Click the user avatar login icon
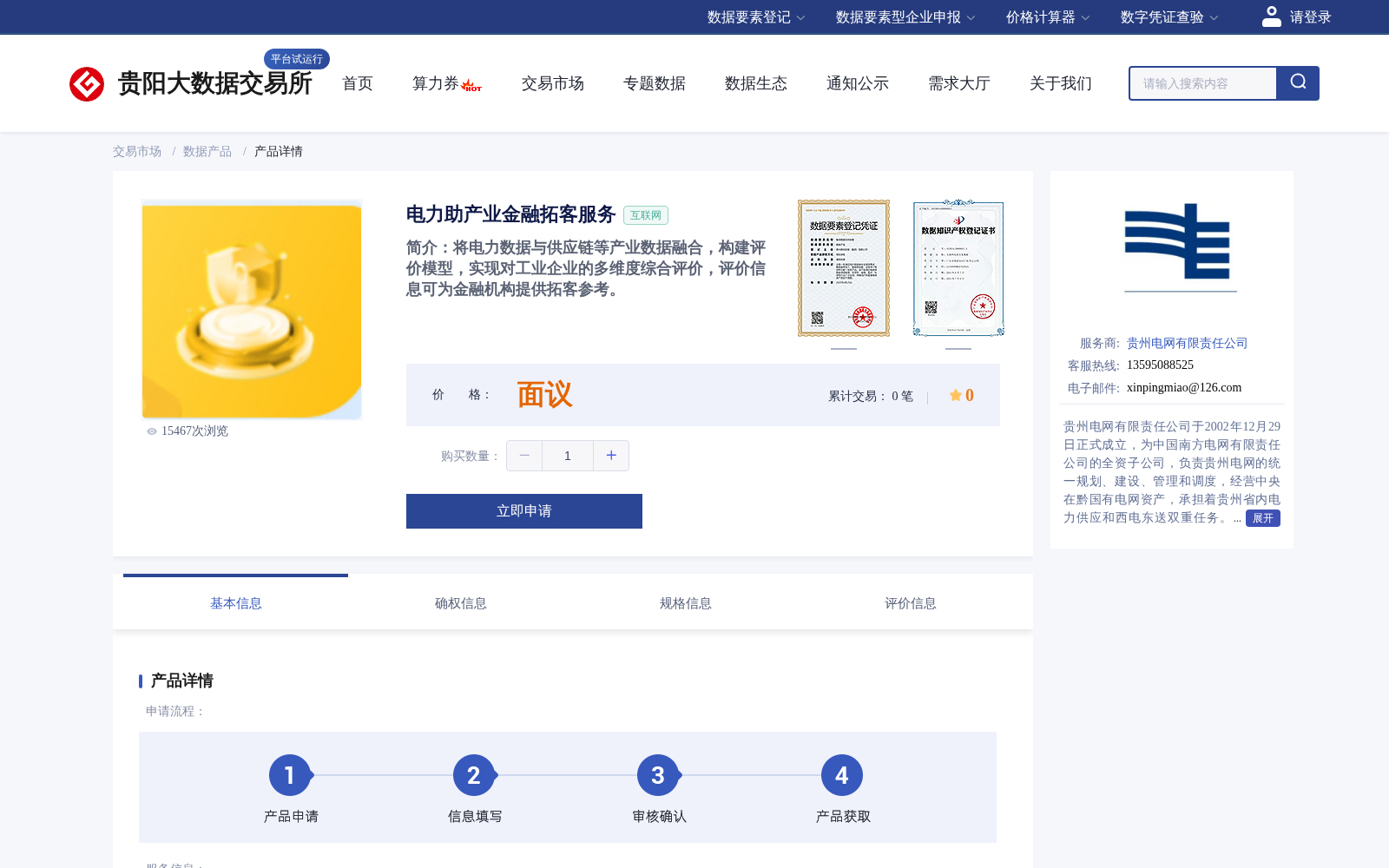The height and width of the screenshot is (868, 1389). [x=1272, y=16]
